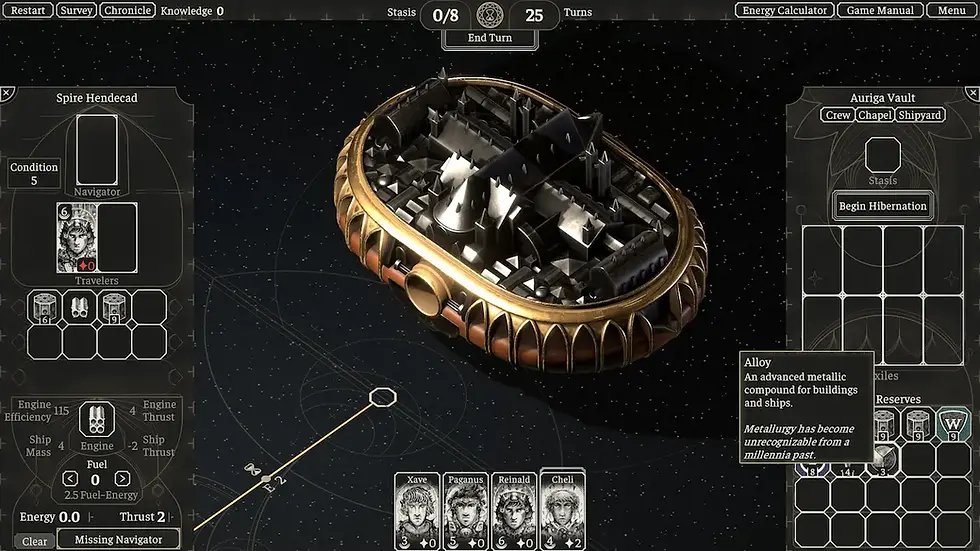Click the Reserves heading
Image resolution: width=980 pixels, height=551 pixels.
tap(898, 399)
